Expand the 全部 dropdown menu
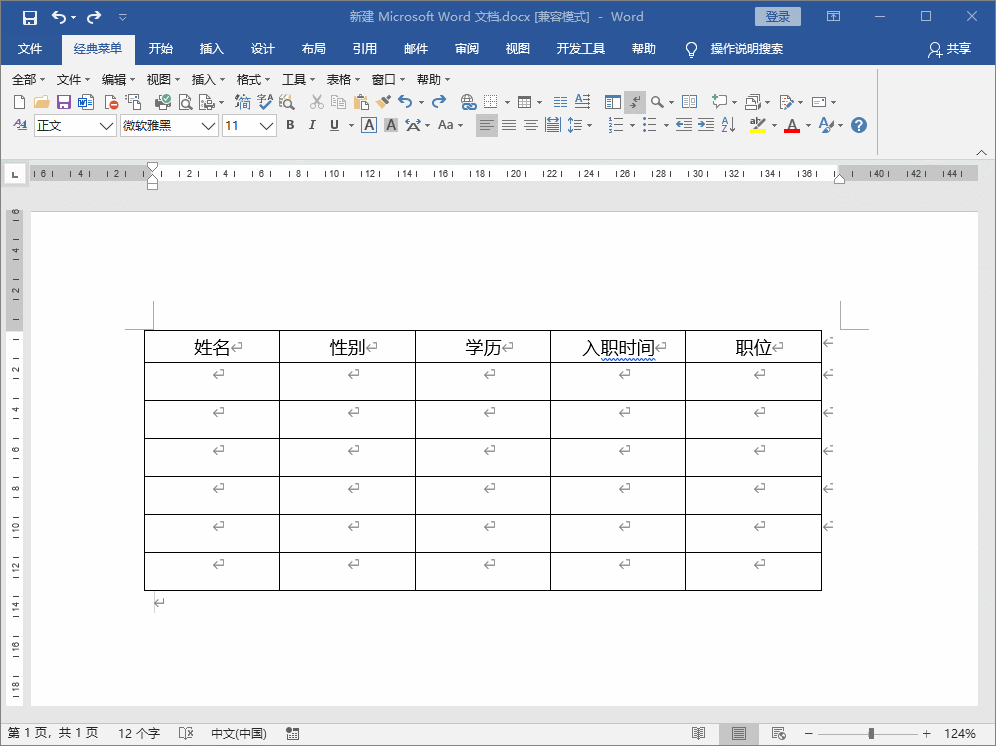Screen dimensions: 996x746 pyautogui.click(x=29, y=79)
